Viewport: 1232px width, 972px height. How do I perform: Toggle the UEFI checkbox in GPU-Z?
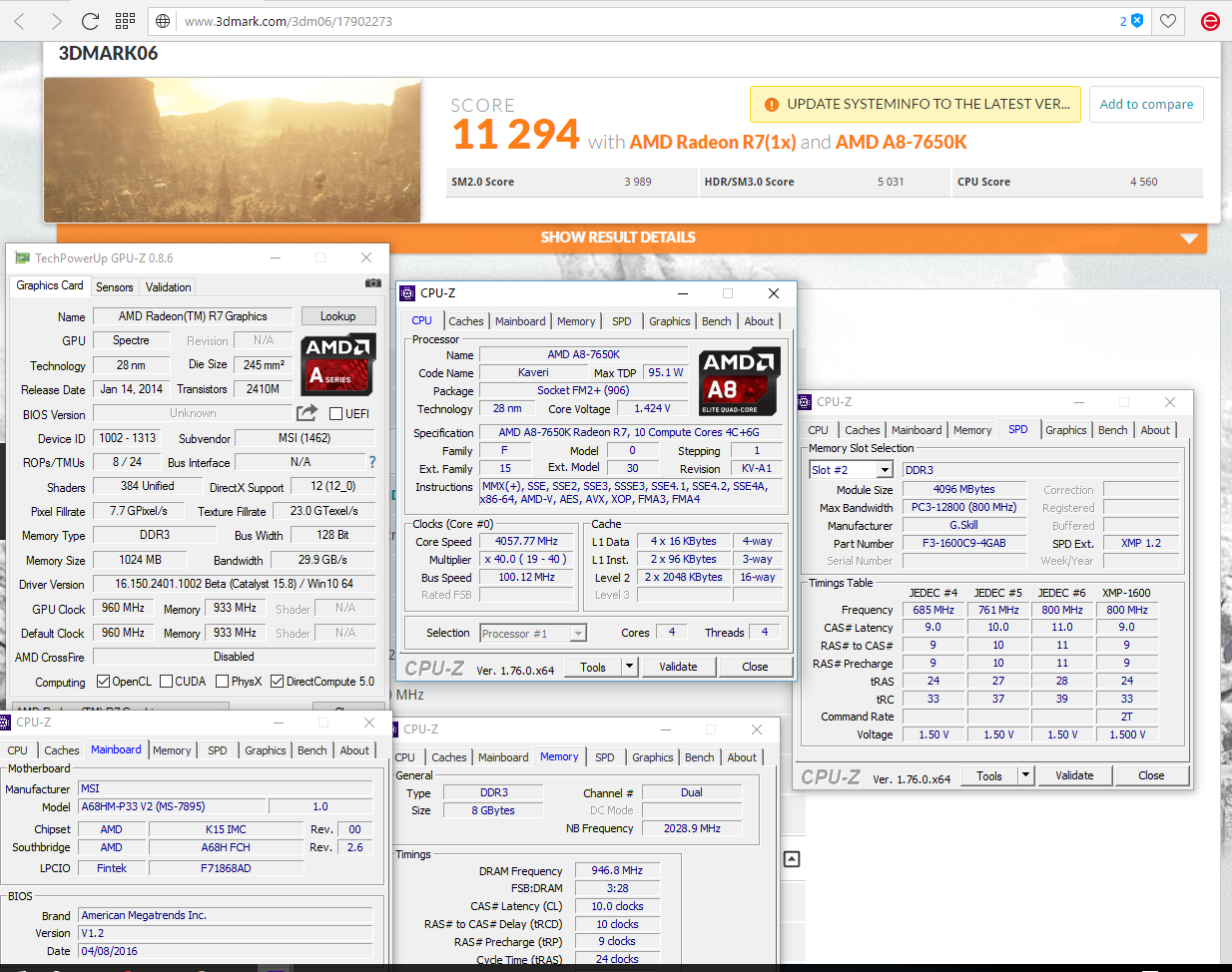pyautogui.click(x=336, y=413)
